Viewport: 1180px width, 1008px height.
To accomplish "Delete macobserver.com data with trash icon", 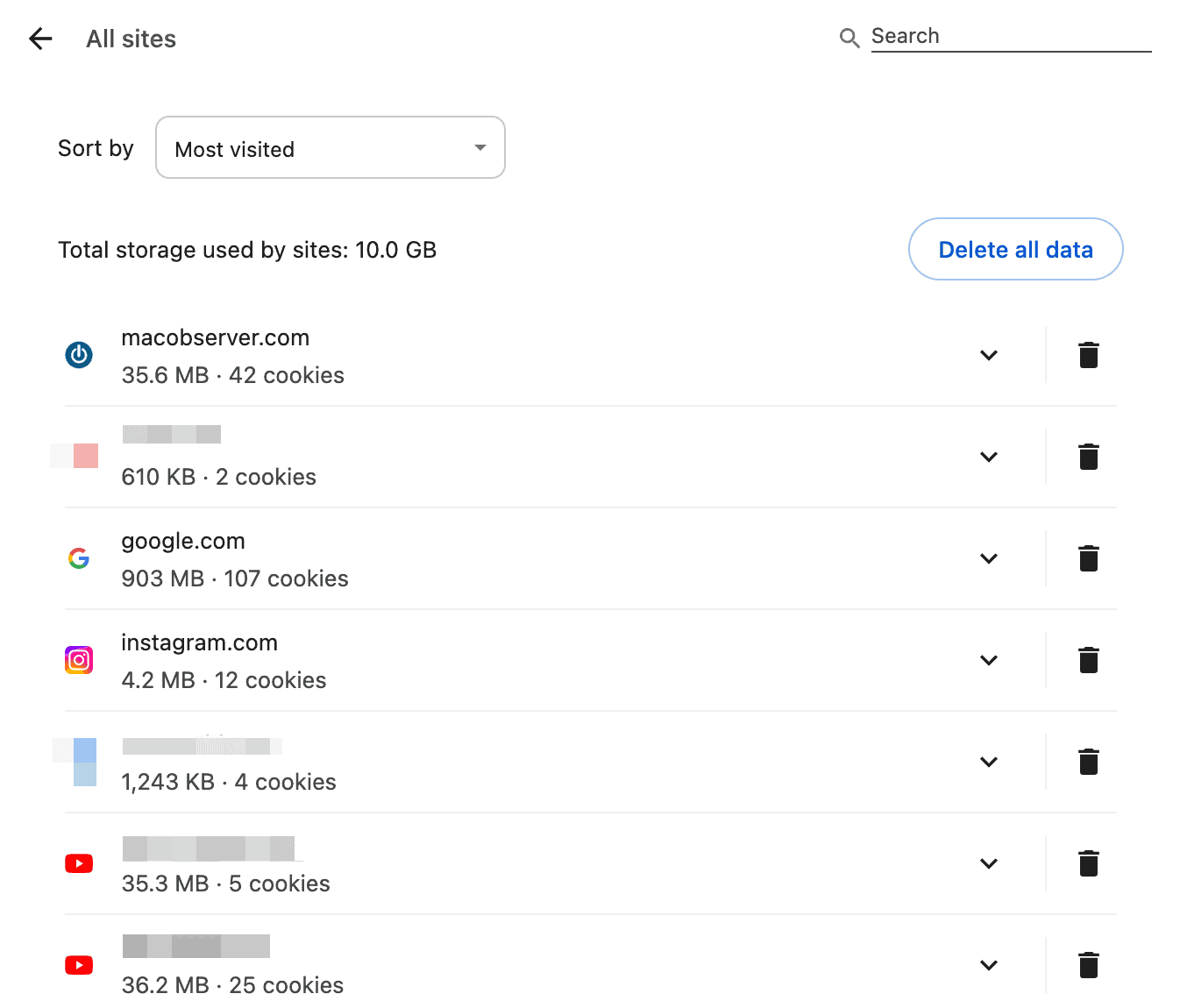I will 1088,355.
